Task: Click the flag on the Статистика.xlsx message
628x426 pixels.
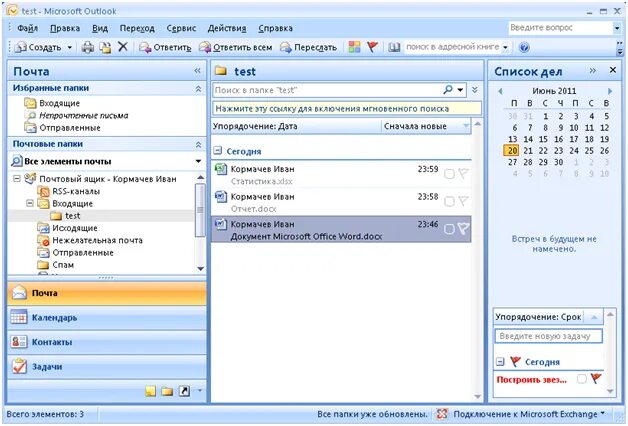Action: (x=463, y=174)
